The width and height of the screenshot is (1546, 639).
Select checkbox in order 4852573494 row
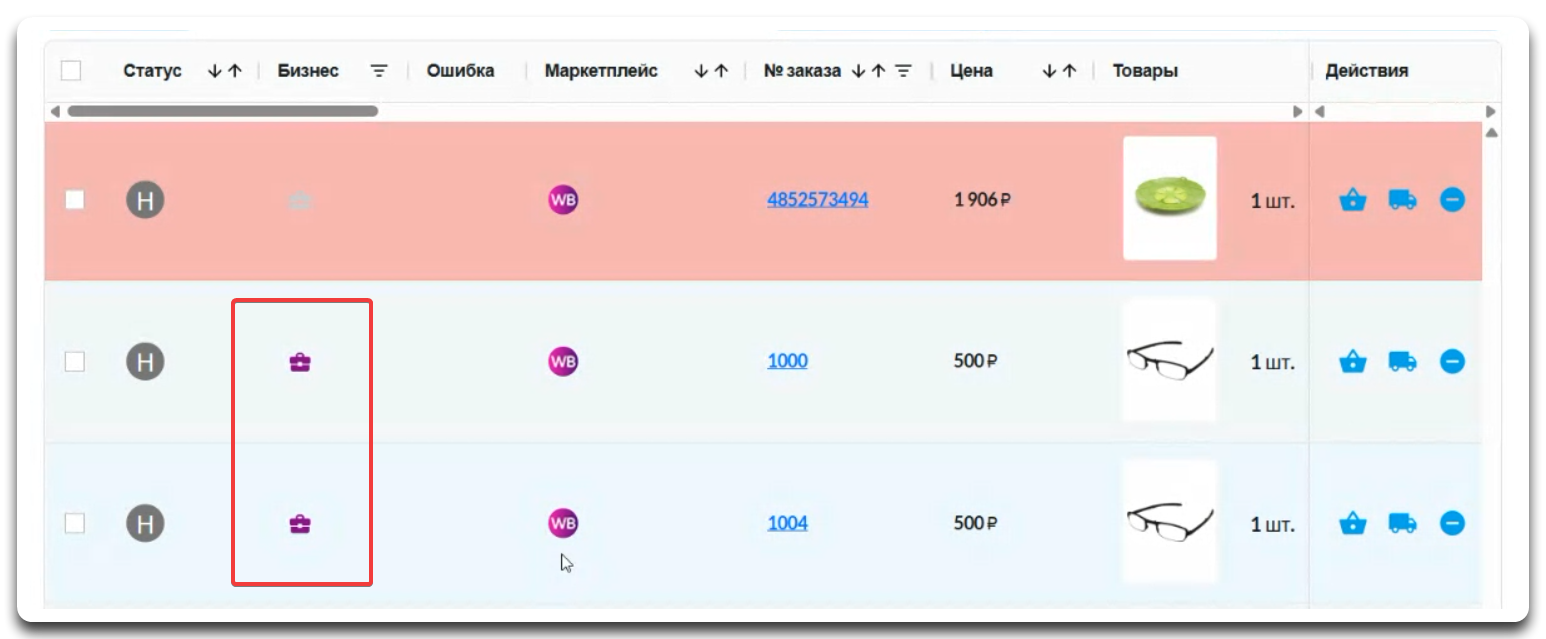tap(75, 200)
